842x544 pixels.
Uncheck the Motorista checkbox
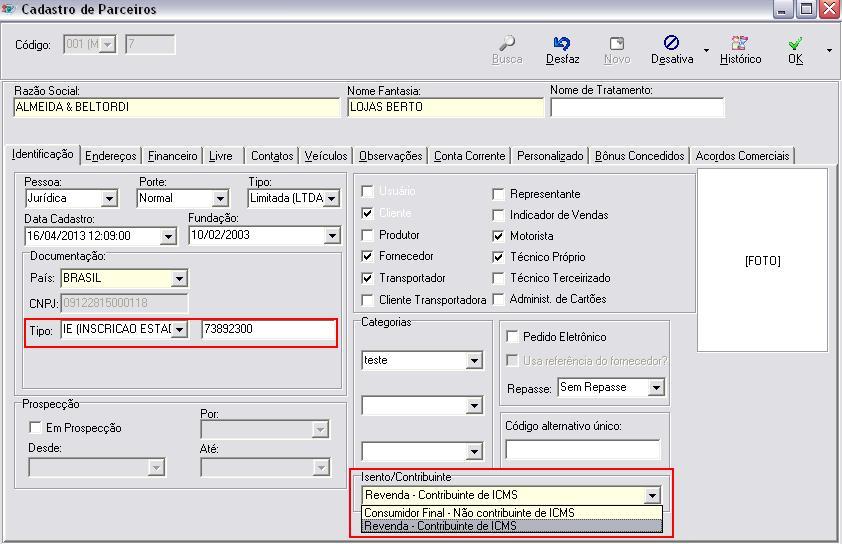pos(499,236)
